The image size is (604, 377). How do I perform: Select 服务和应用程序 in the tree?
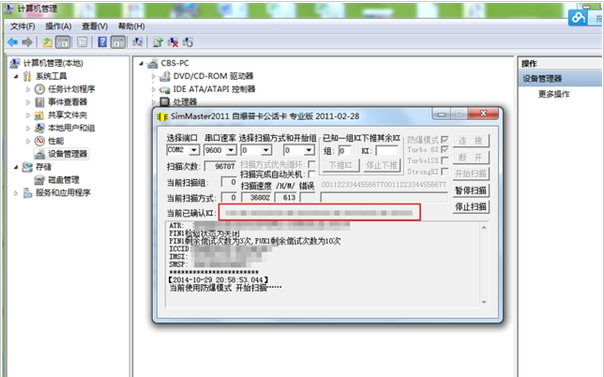point(63,193)
